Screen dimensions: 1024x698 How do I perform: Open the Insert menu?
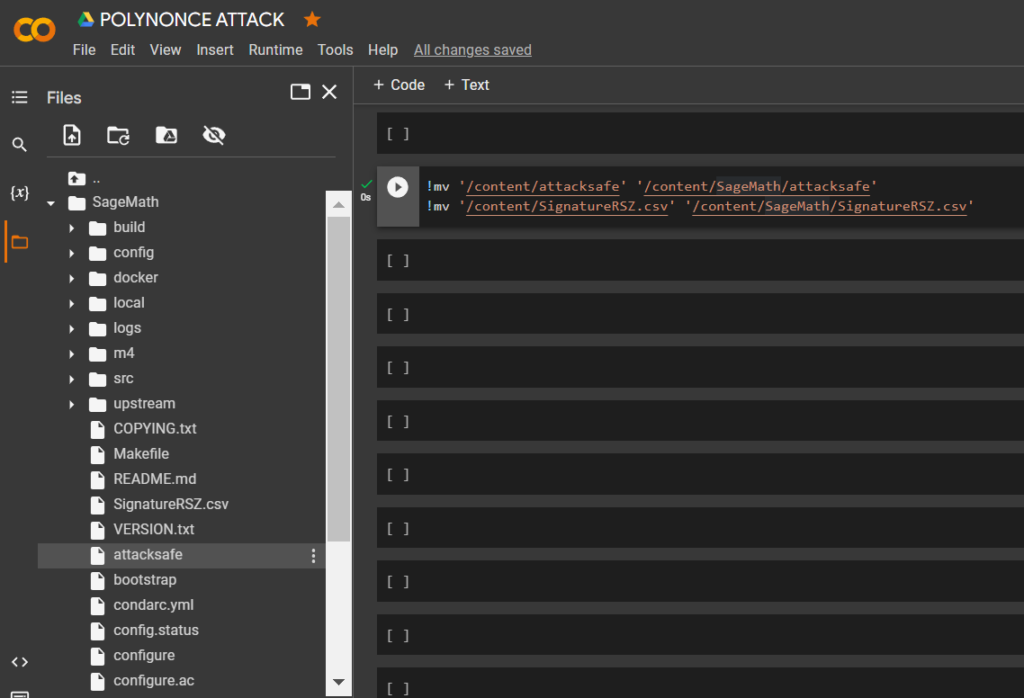coord(215,50)
